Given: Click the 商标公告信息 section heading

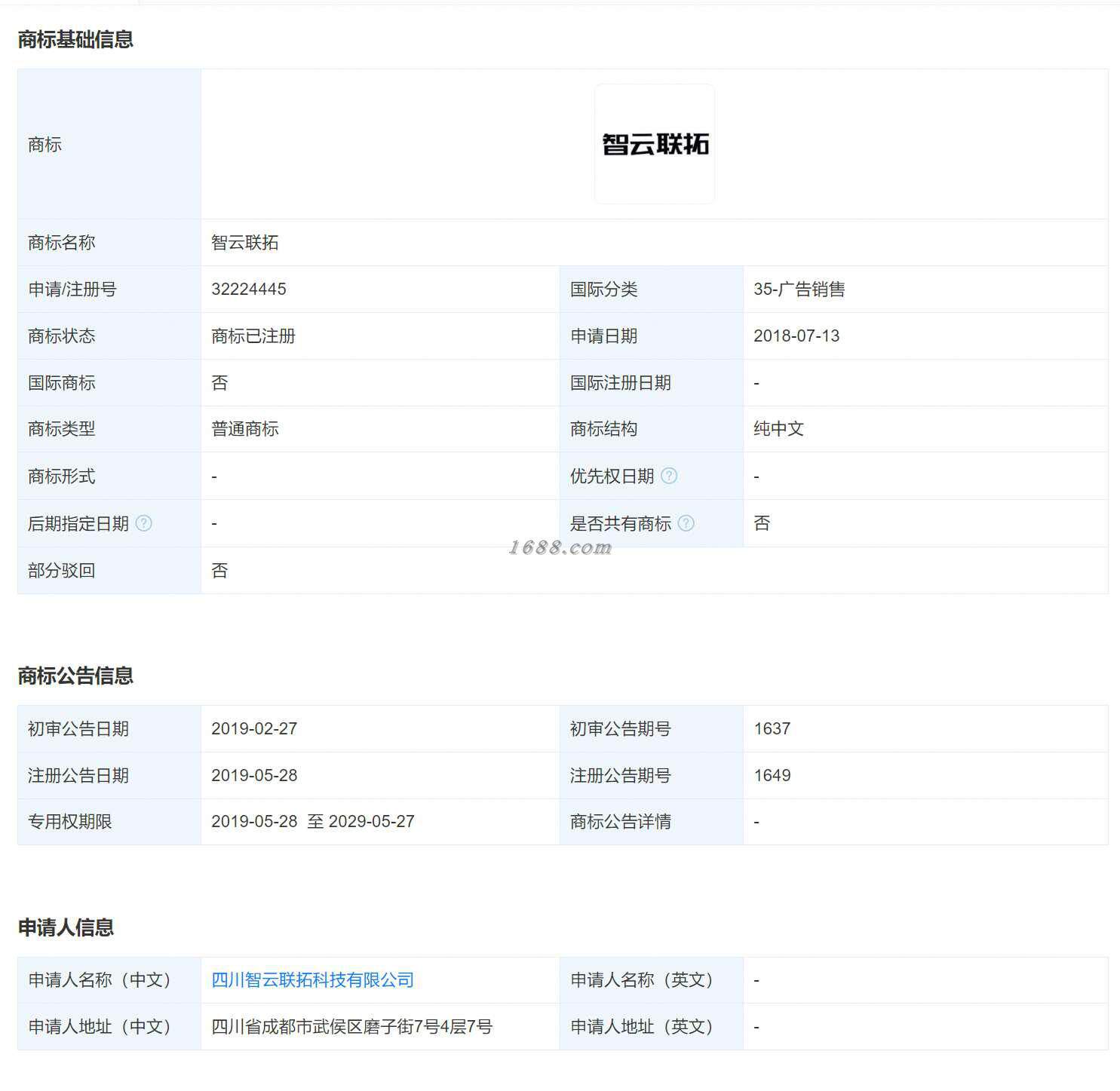Looking at the screenshot, I should click(x=75, y=676).
